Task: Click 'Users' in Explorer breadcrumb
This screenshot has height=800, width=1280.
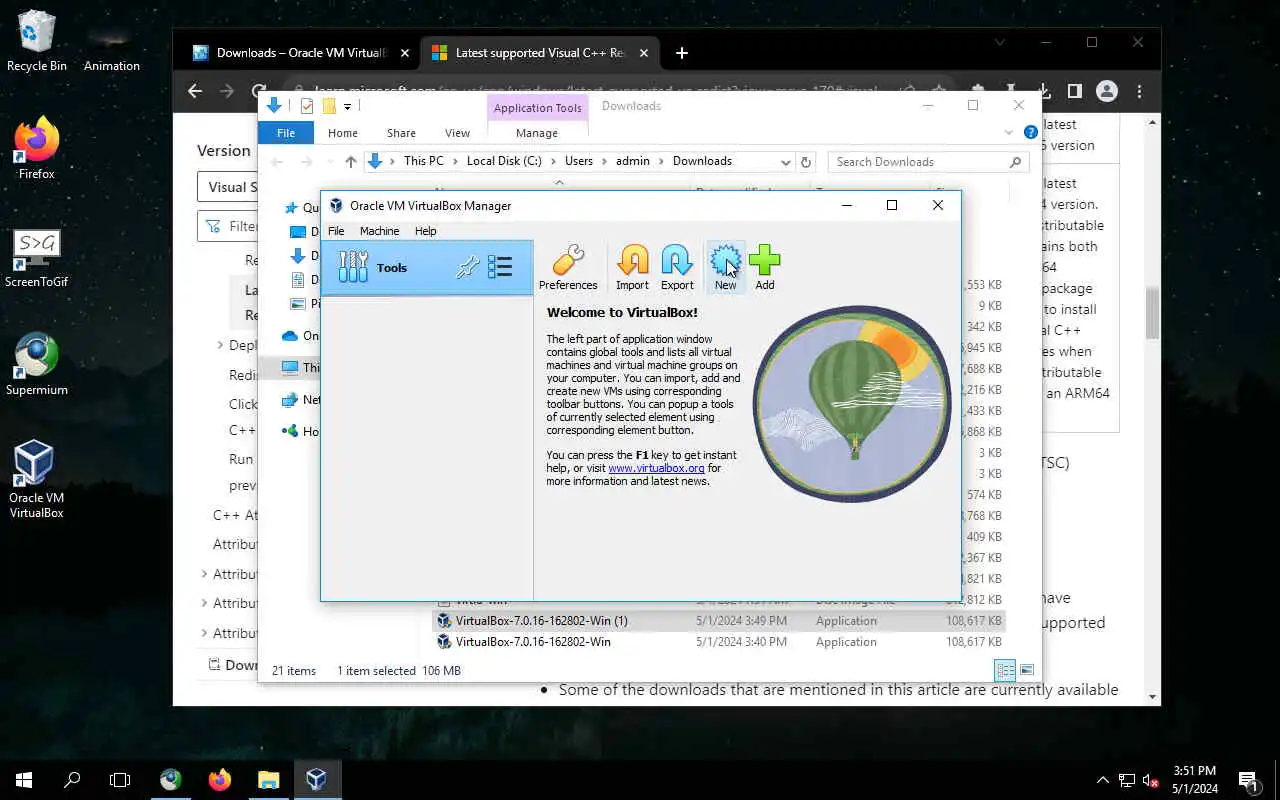Action: pyautogui.click(x=578, y=161)
